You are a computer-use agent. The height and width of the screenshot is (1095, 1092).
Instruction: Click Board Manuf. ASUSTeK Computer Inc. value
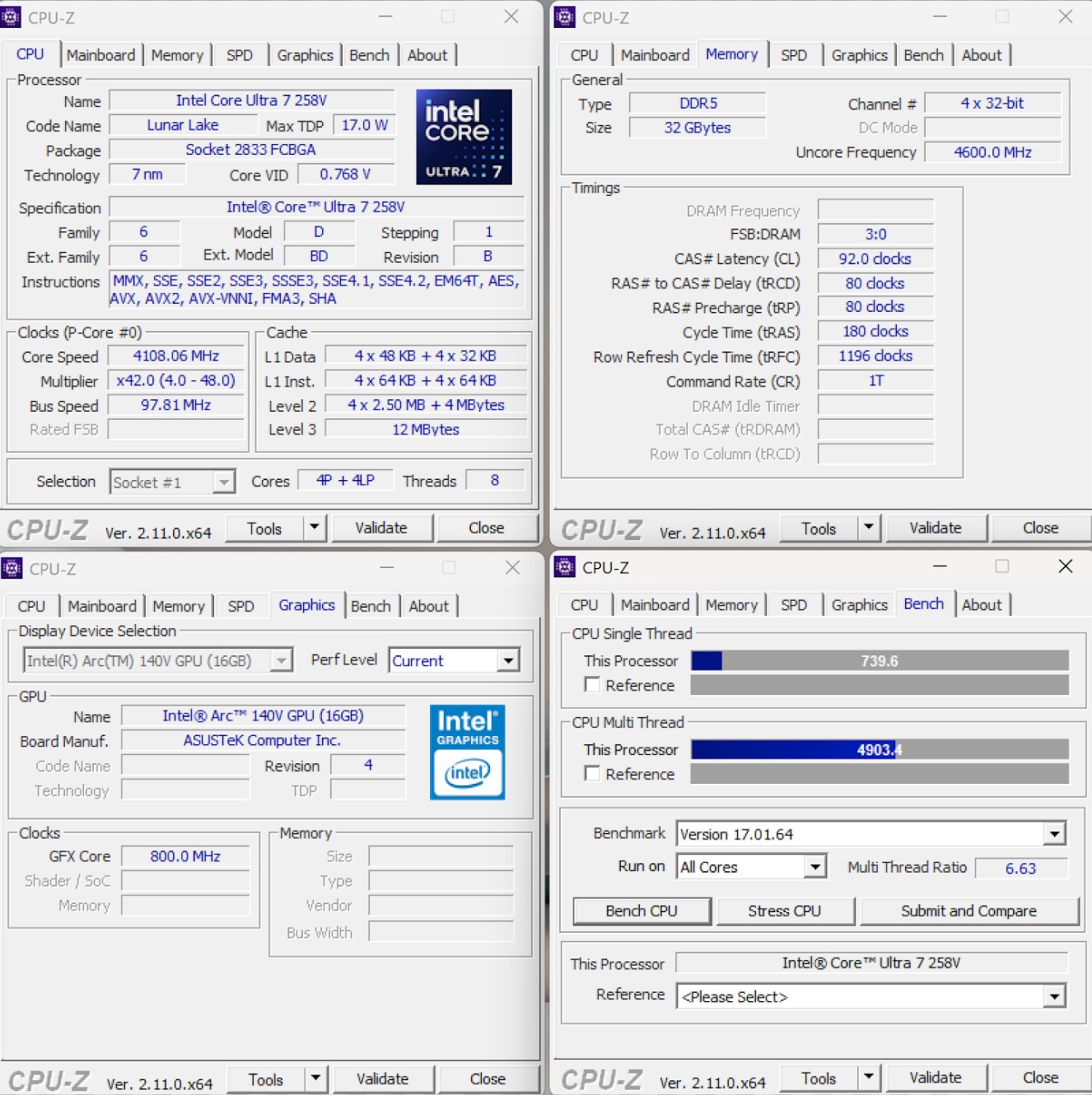[x=263, y=740]
